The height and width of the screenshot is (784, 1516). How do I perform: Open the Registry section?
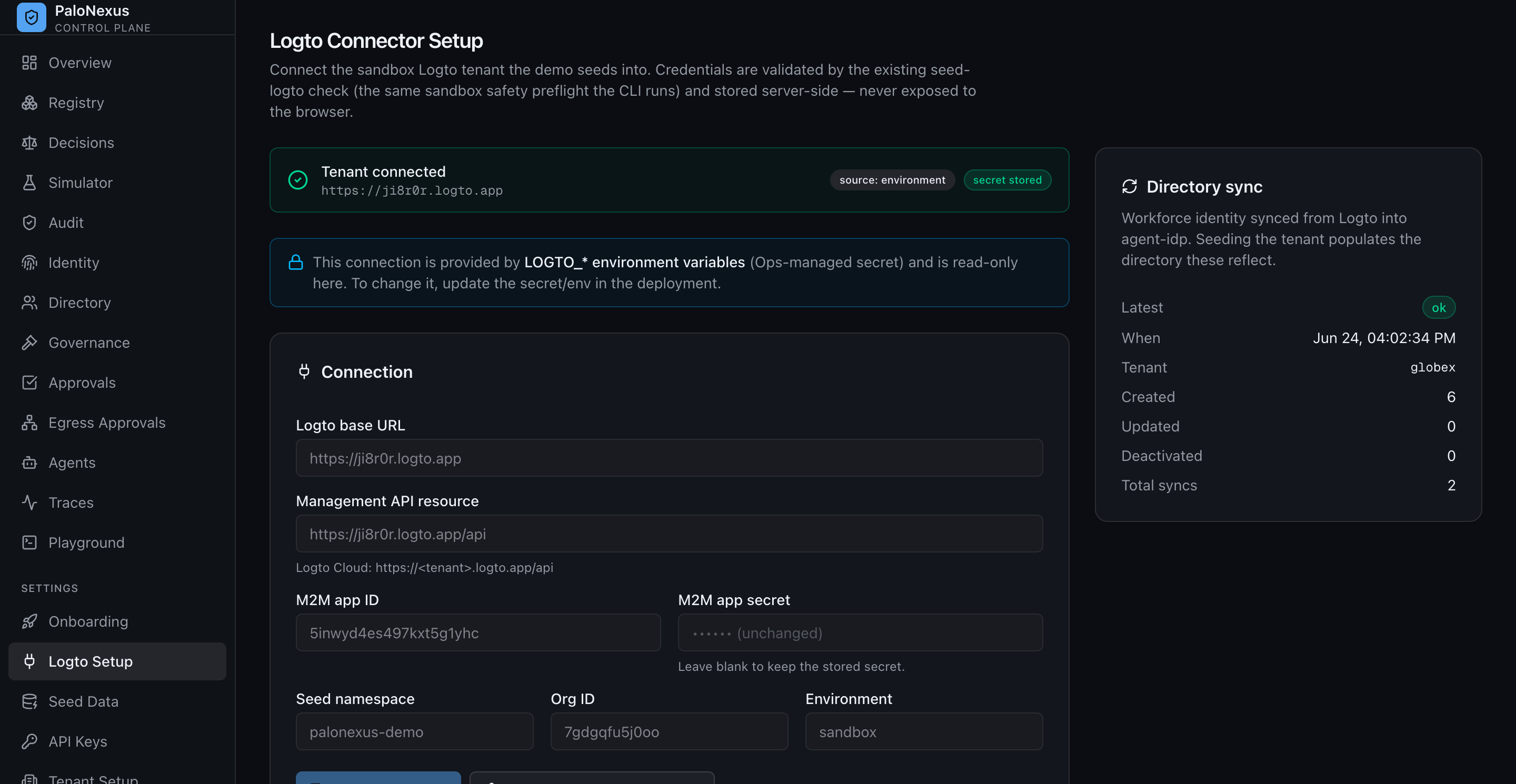pos(117,103)
